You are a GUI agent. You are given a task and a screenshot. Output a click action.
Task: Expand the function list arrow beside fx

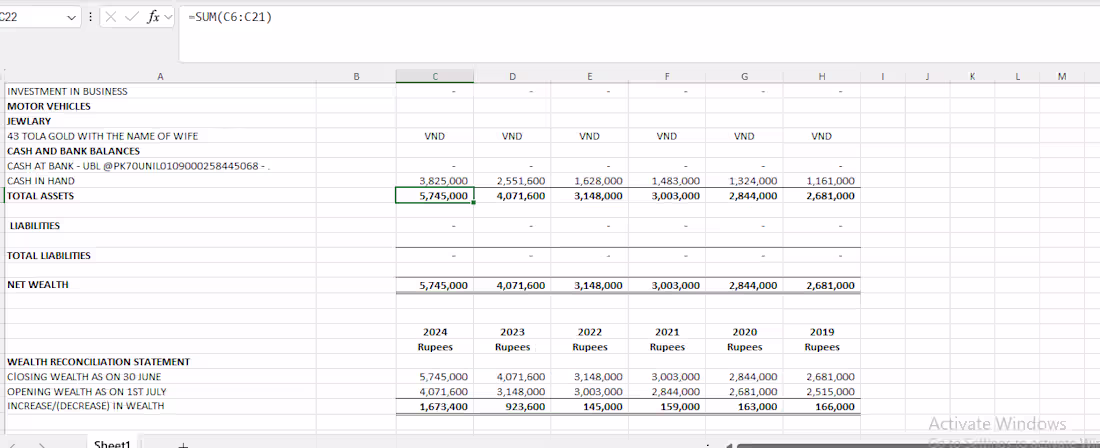click(x=168, y=18)
